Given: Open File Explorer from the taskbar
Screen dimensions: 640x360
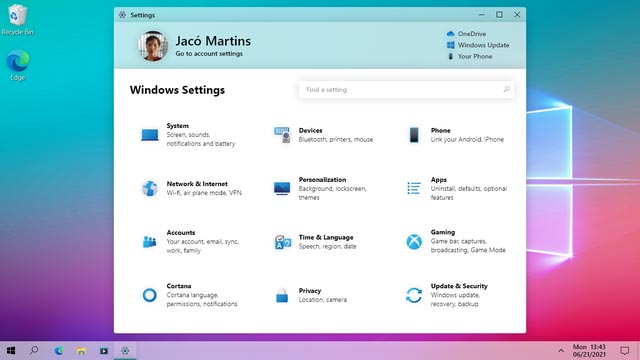Looking at the screenshot, I should coord(81,351).
